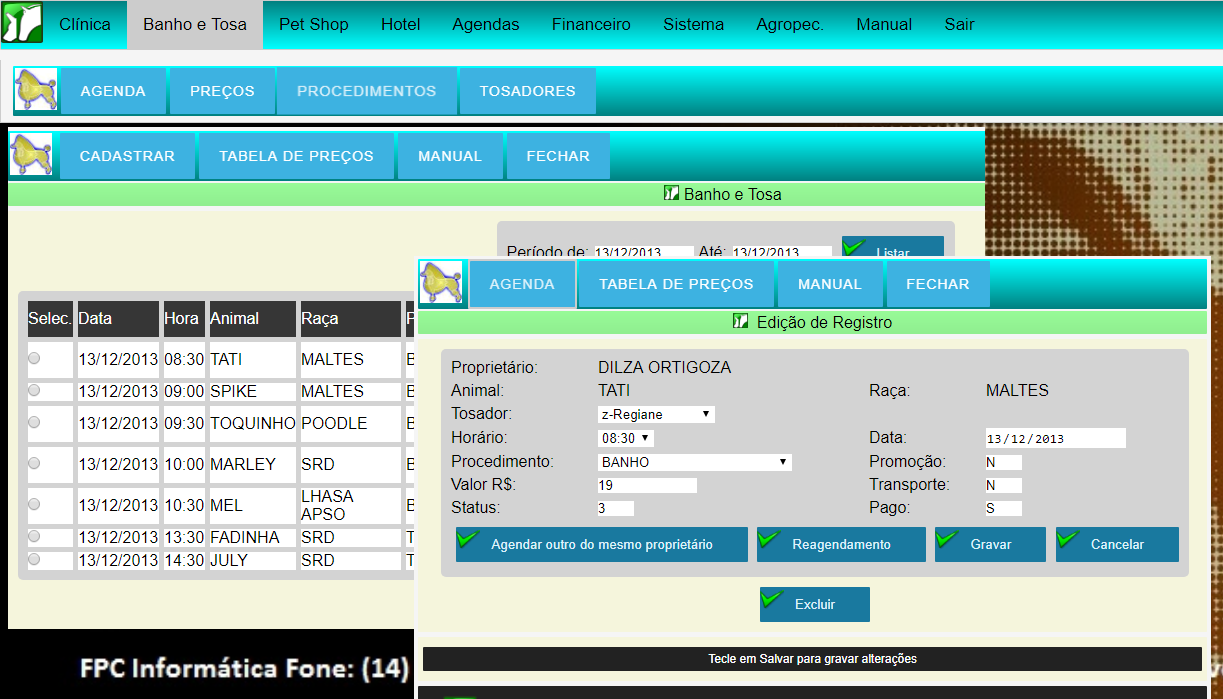Viewport: 1223px width, 699px height.
Task: Click green checkmark on the Gravar button
Action: [947, 539]
